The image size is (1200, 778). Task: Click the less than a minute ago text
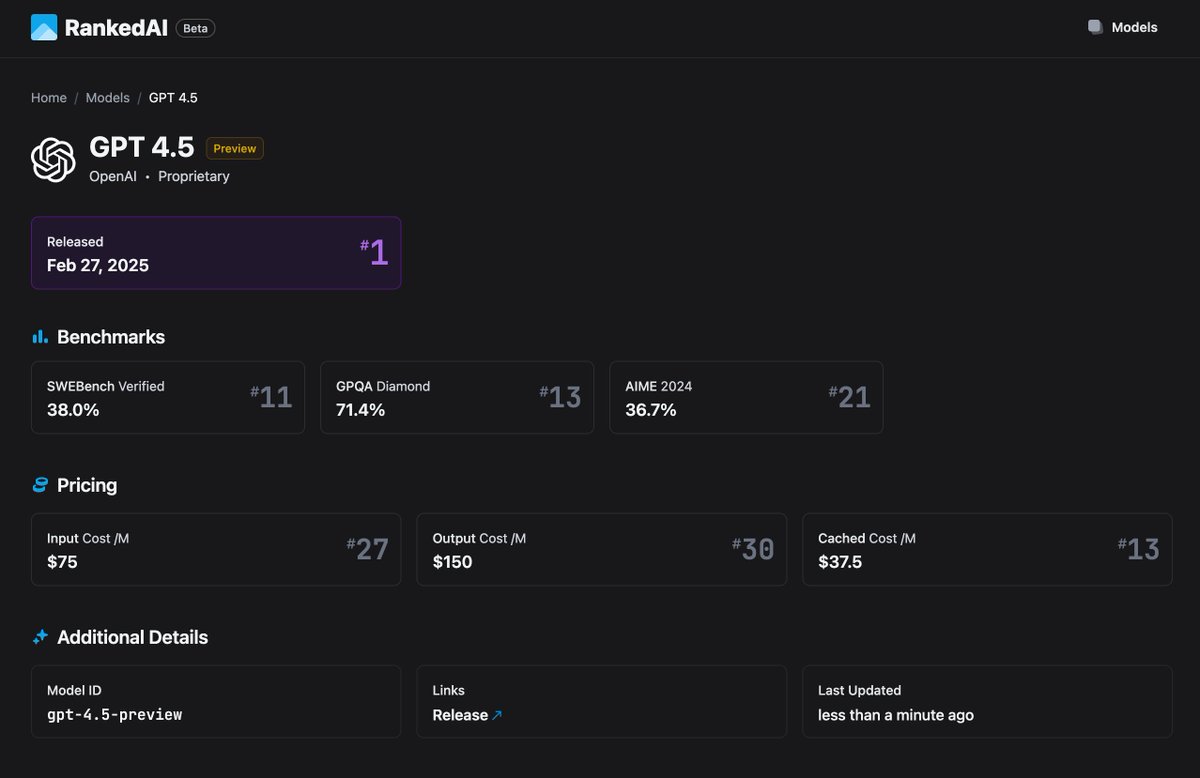click(x=896, y=715)
